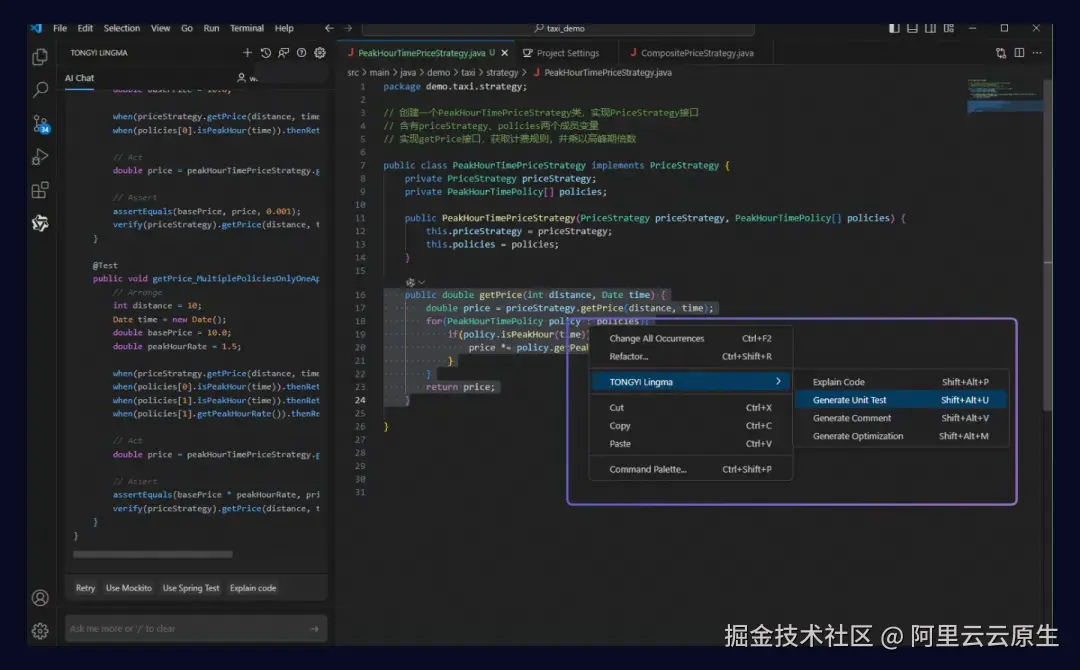
Task: Close the PeakHourTimePriceStrategy.java tab
Action: coord(505,53)
